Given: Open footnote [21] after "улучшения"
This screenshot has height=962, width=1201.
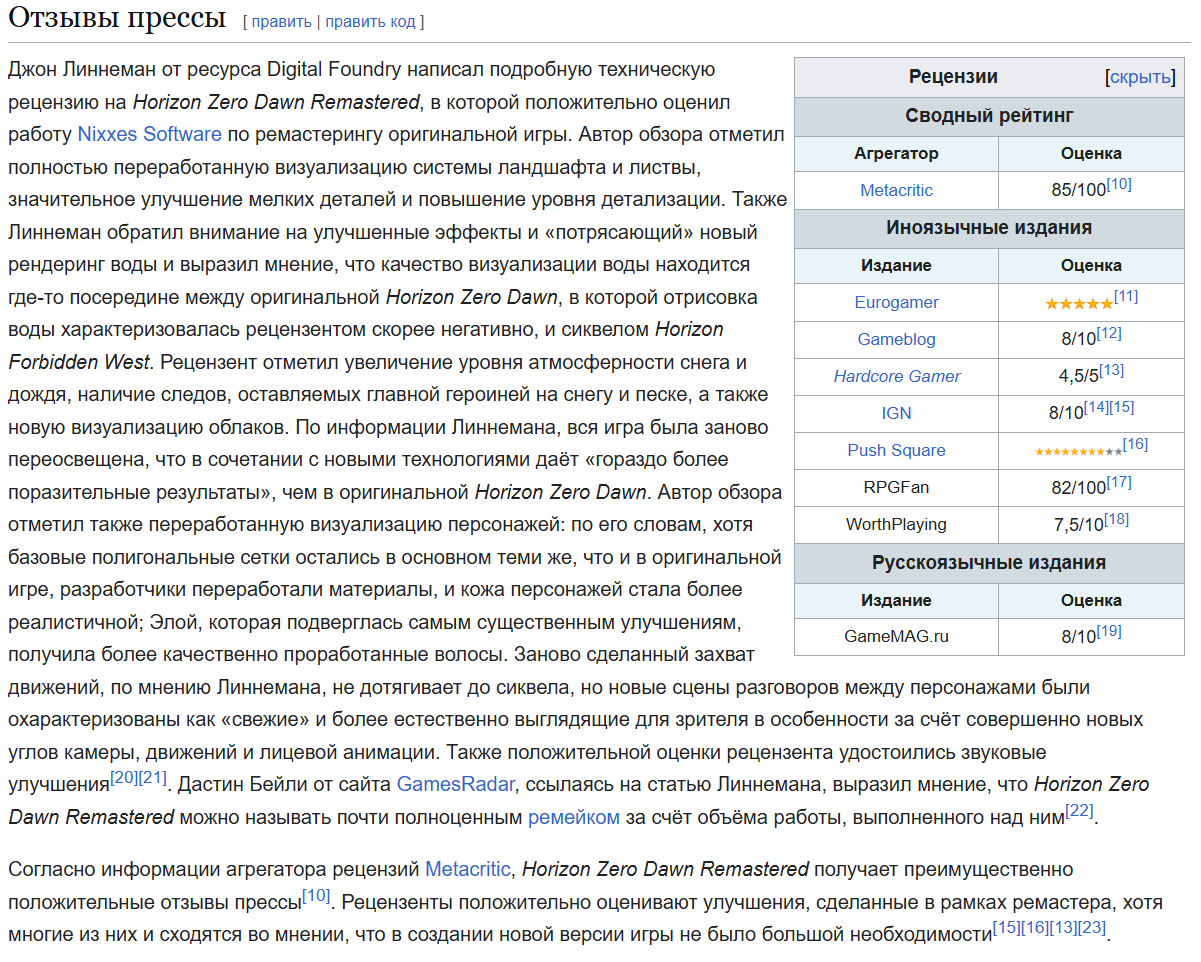Looking at the screenshot, I should pos(153,777).
